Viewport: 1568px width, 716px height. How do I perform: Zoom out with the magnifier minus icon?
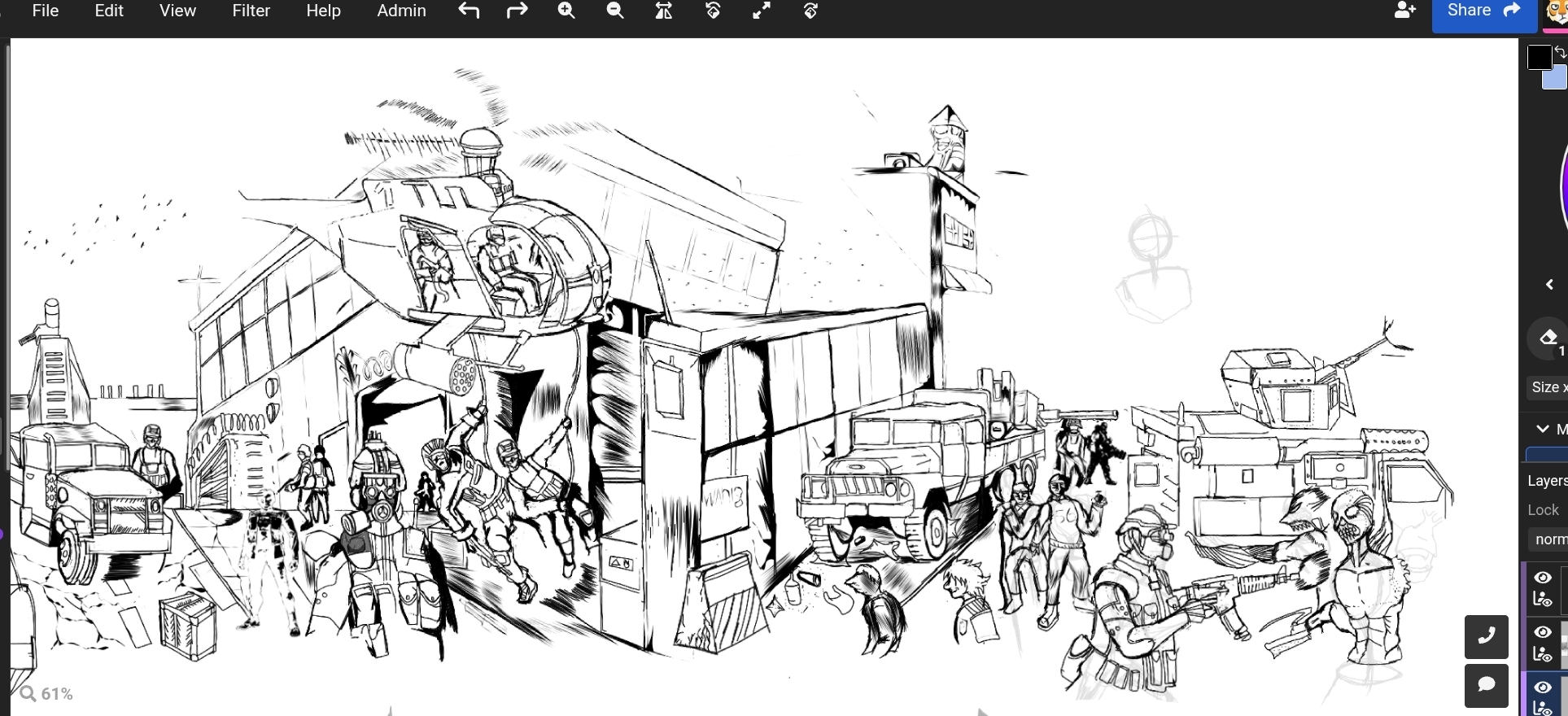click(x=615, y=11)
